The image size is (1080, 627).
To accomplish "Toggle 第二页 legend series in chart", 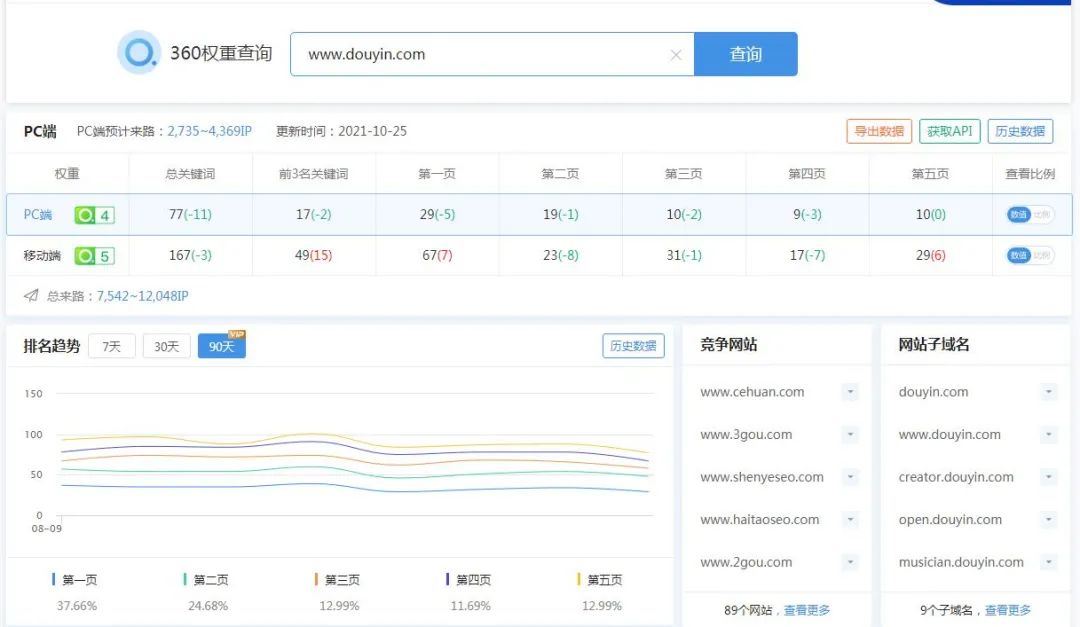I will coord(205,579).
